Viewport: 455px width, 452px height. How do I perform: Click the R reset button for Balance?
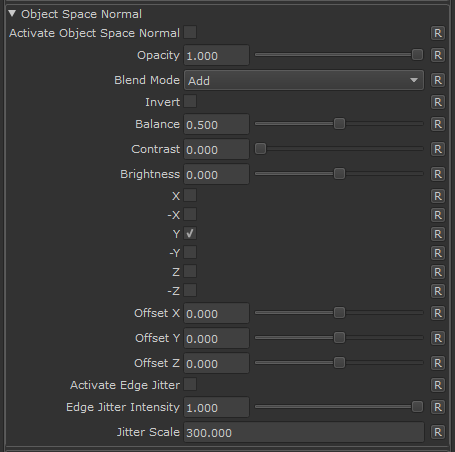(x=438, y=124)
